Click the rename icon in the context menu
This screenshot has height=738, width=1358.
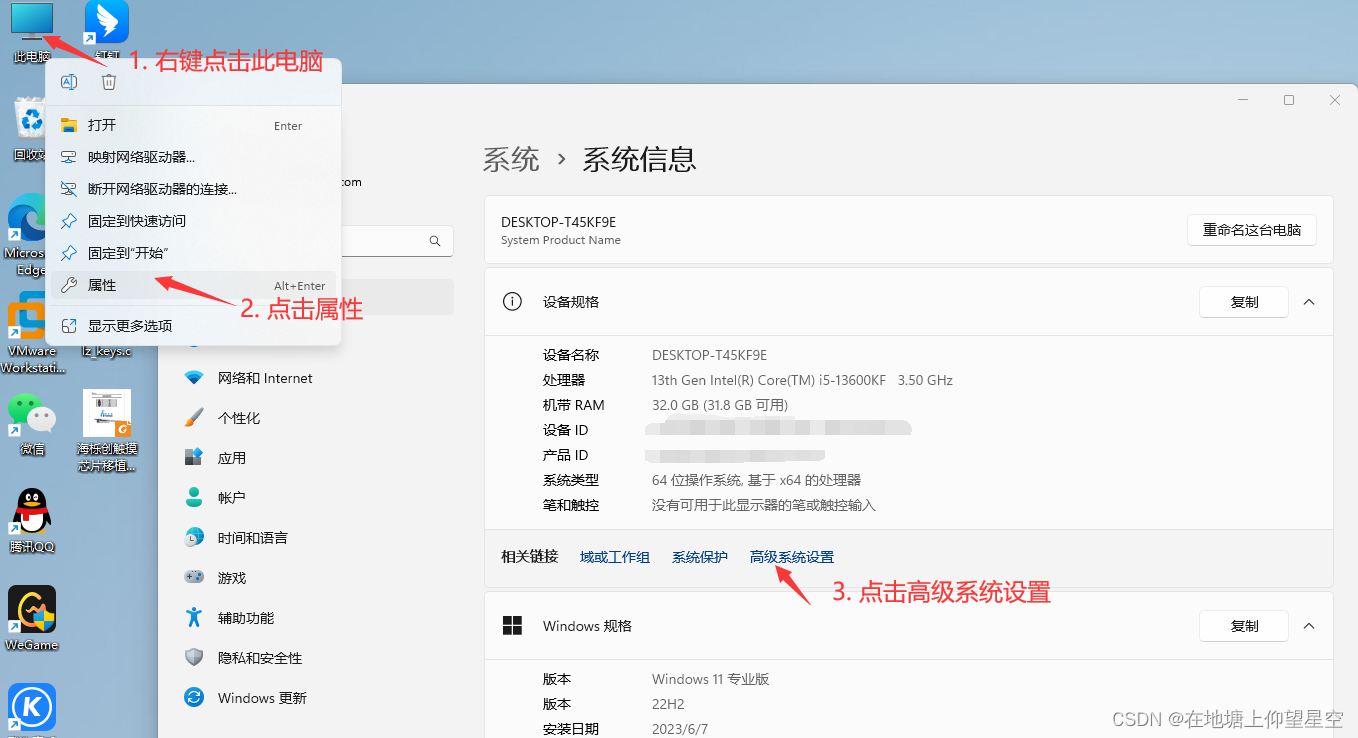click(69, 81)
